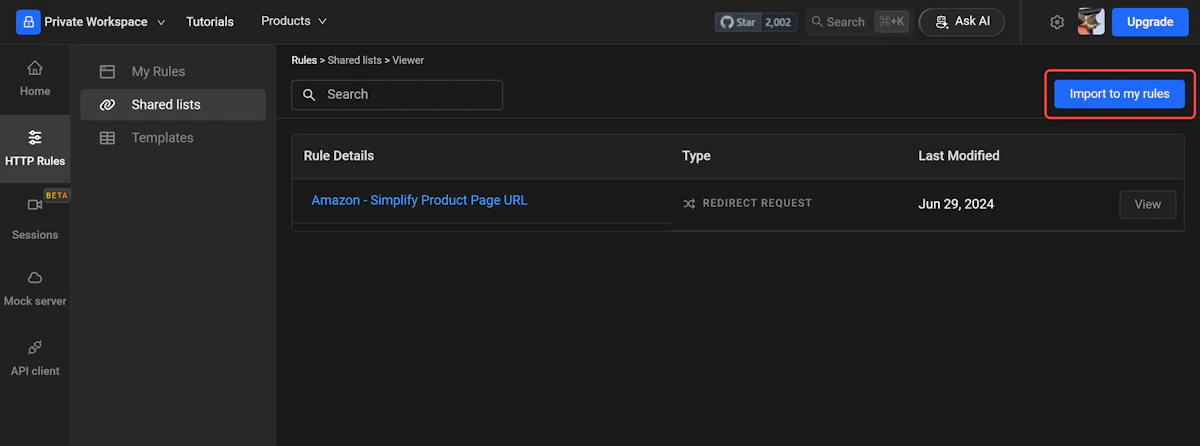Open the Tutorials menu item
The height and width of the screenshot is (446, 1200).
click(x=210, y=22)
